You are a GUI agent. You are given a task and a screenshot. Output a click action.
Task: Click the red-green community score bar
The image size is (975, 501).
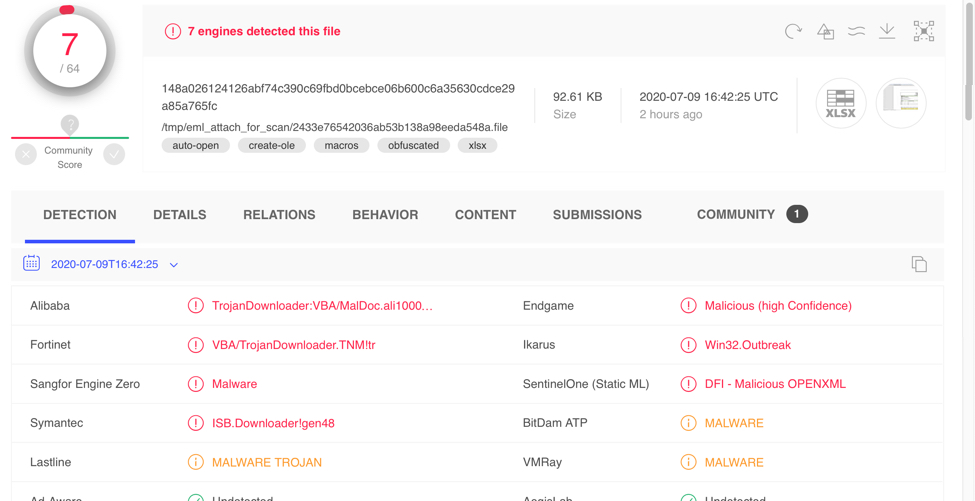(x=70, y=137)
